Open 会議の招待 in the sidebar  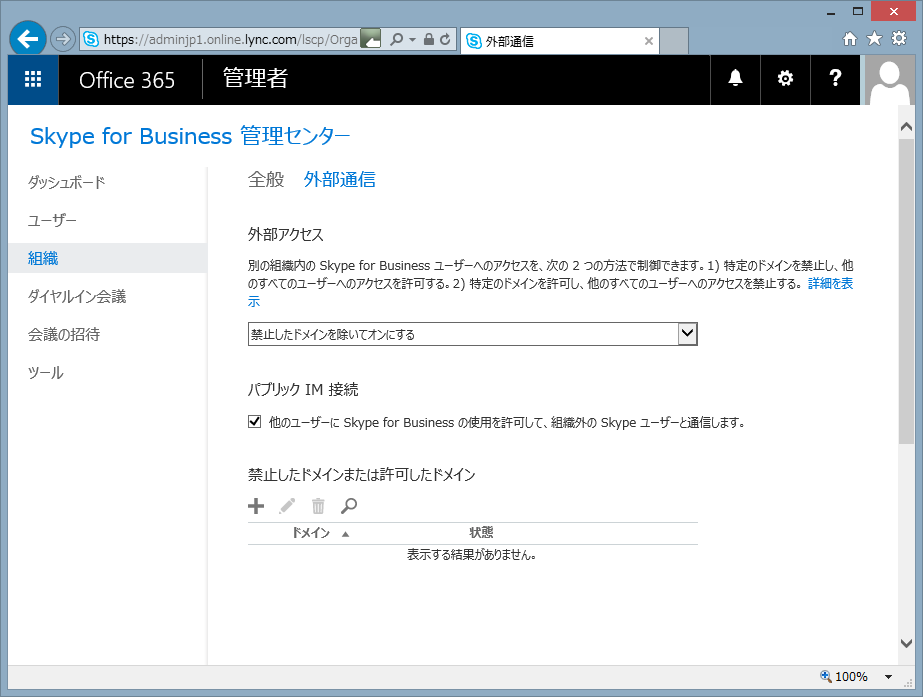64,334
